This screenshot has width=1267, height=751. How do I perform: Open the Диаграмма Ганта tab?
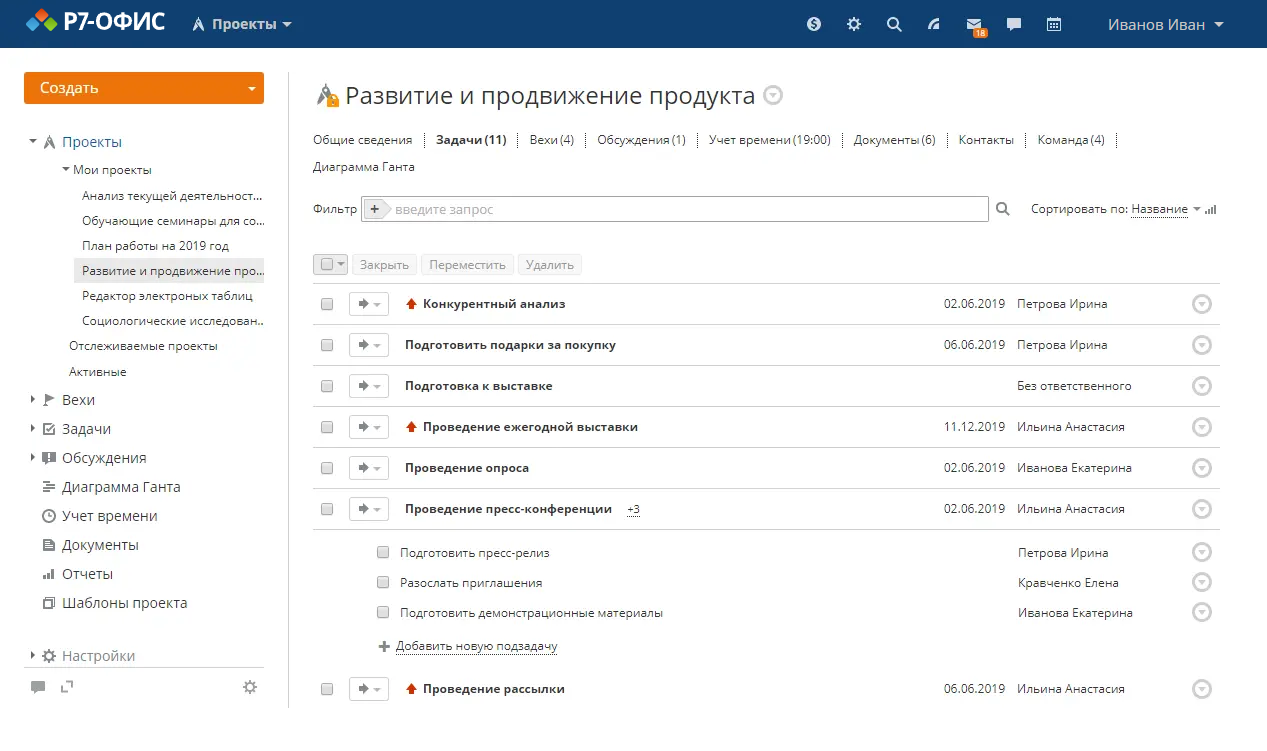[363, 166]
